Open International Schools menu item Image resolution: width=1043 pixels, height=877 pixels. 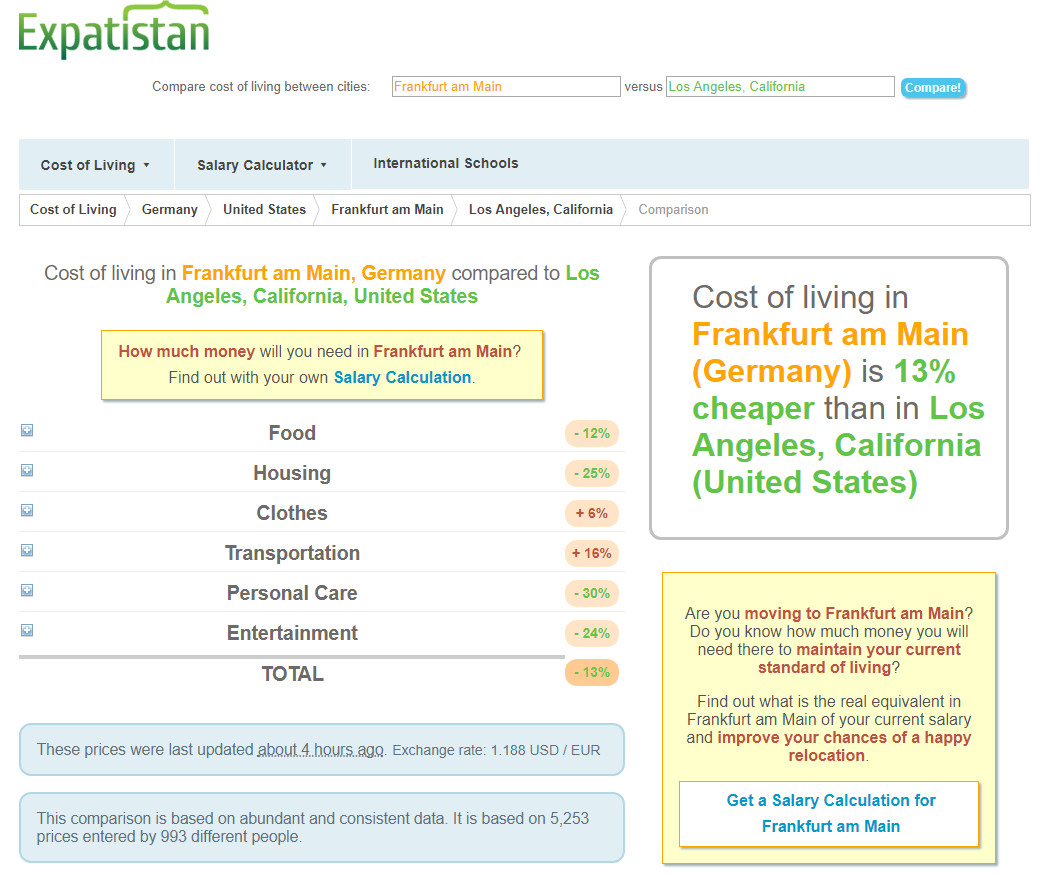coord(446,163)
